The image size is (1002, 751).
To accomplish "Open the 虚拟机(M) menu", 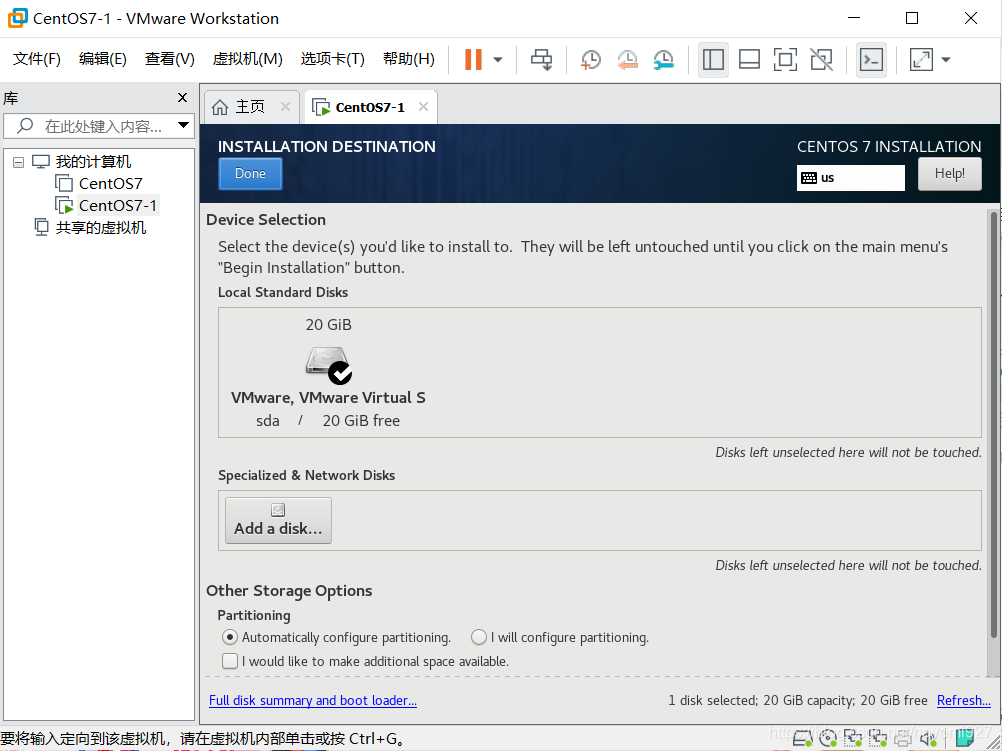I will pos(247,59).
